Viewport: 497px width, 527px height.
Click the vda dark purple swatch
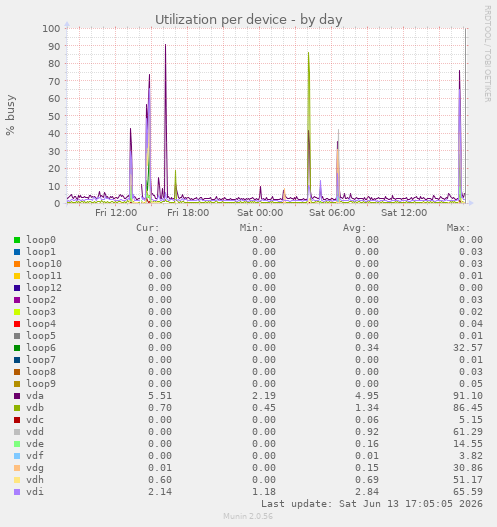(17, 396)
